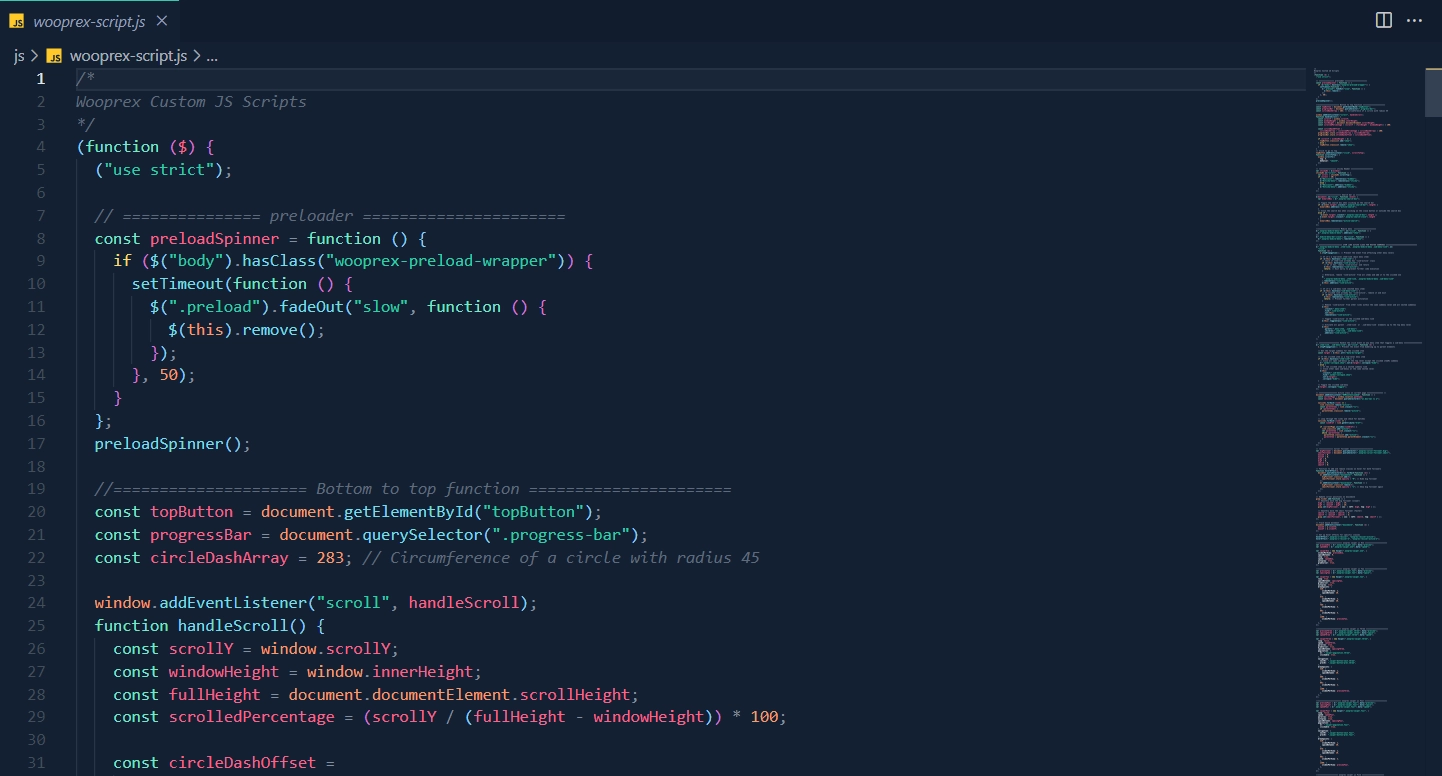Open the wooprex-script.js breadcrumb dropdown
1442x776 pixels.
[x=128, y=56]
